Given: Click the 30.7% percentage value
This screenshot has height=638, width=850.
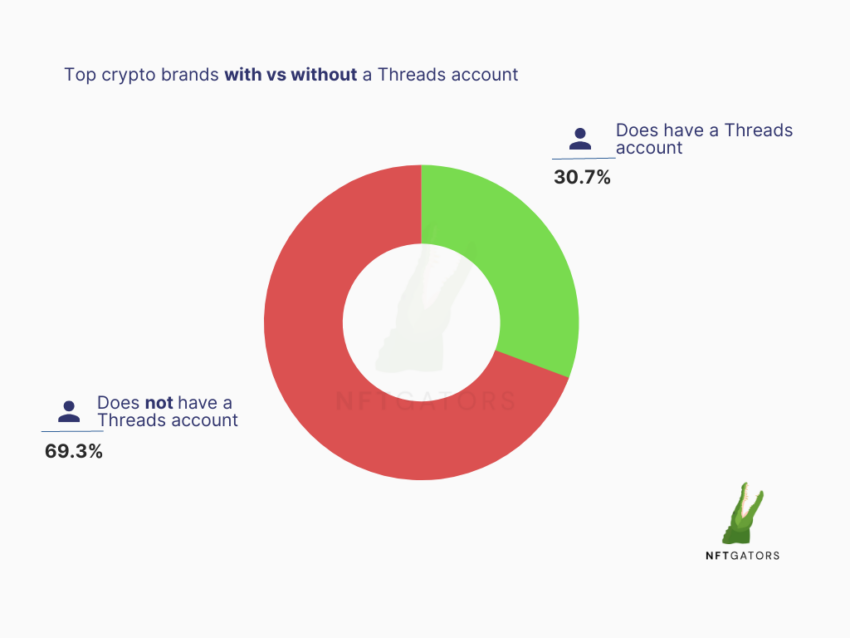Looking at the screenshot, I should coord(582,177).
